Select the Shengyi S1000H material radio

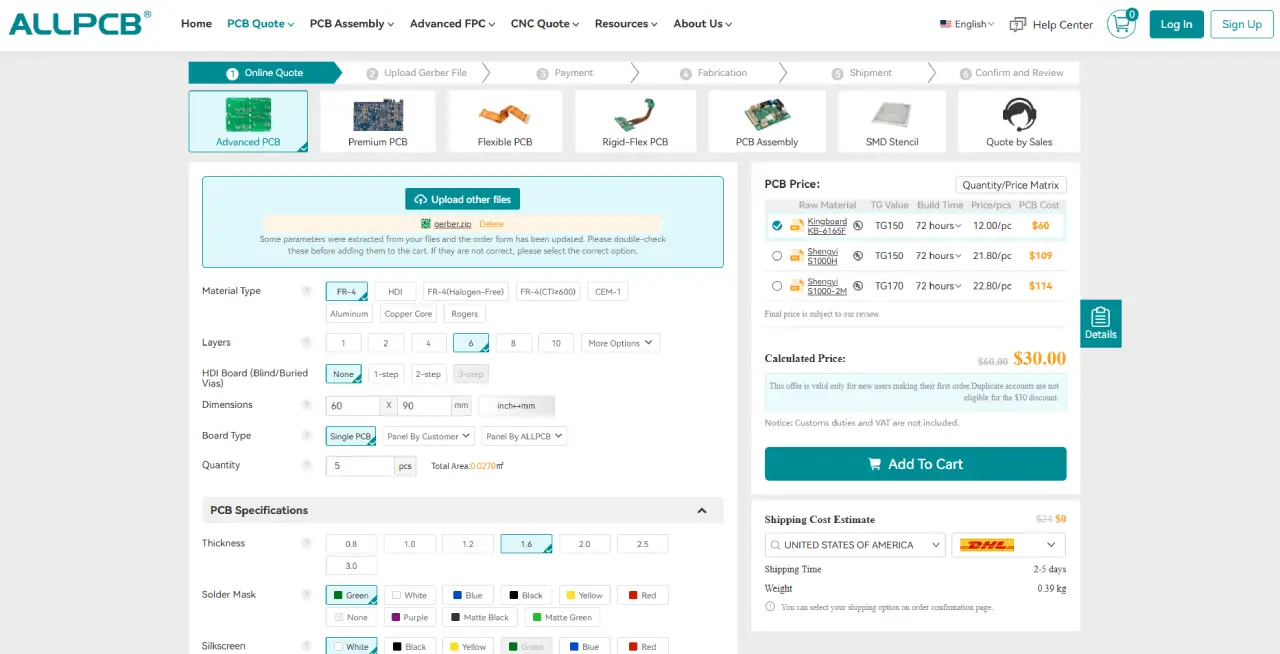click(x=777, y=256)
